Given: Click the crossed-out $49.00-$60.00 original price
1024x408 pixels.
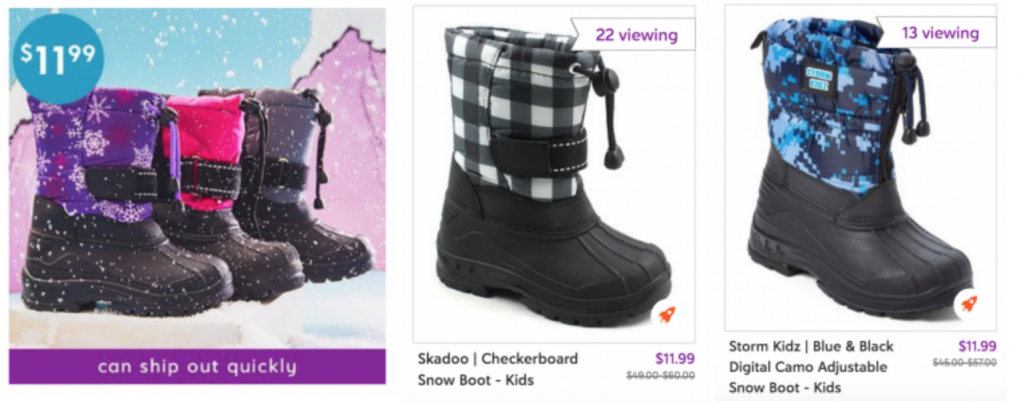Looking at the screenshot, I should point(660,375).
